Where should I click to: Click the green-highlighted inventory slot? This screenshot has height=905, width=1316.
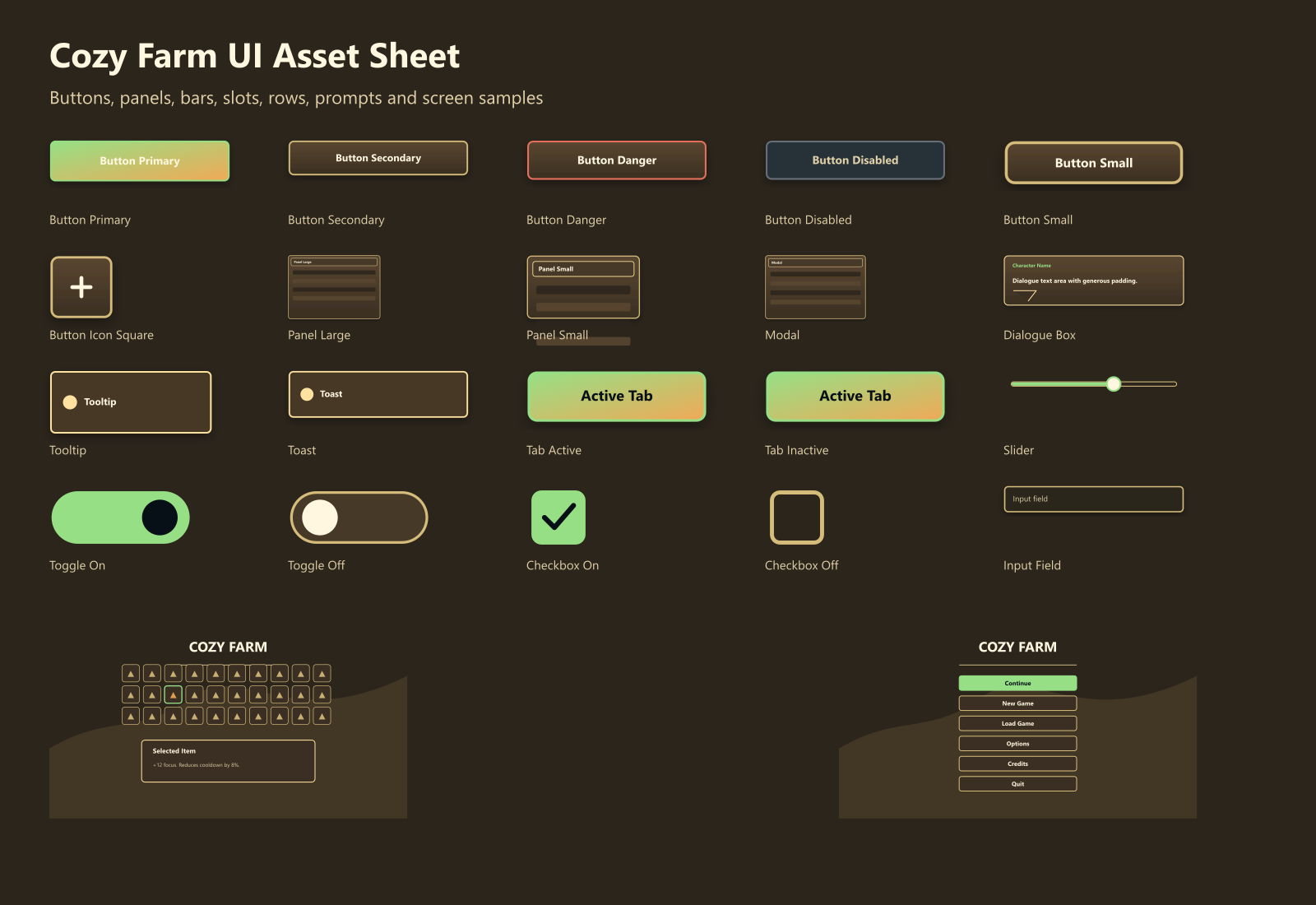[174, 695]
